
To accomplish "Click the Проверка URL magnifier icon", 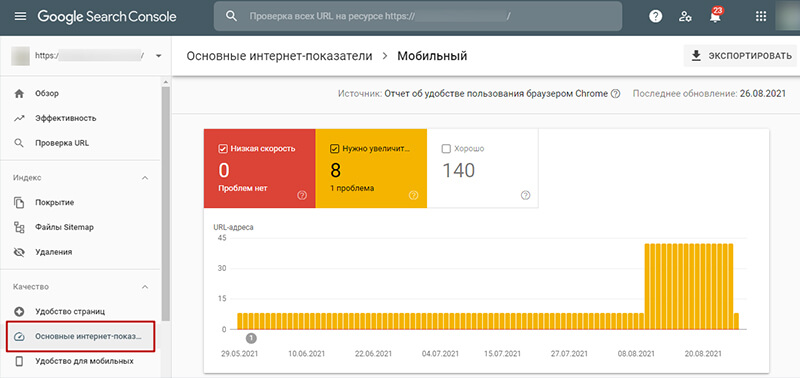I will coord(19,143).
